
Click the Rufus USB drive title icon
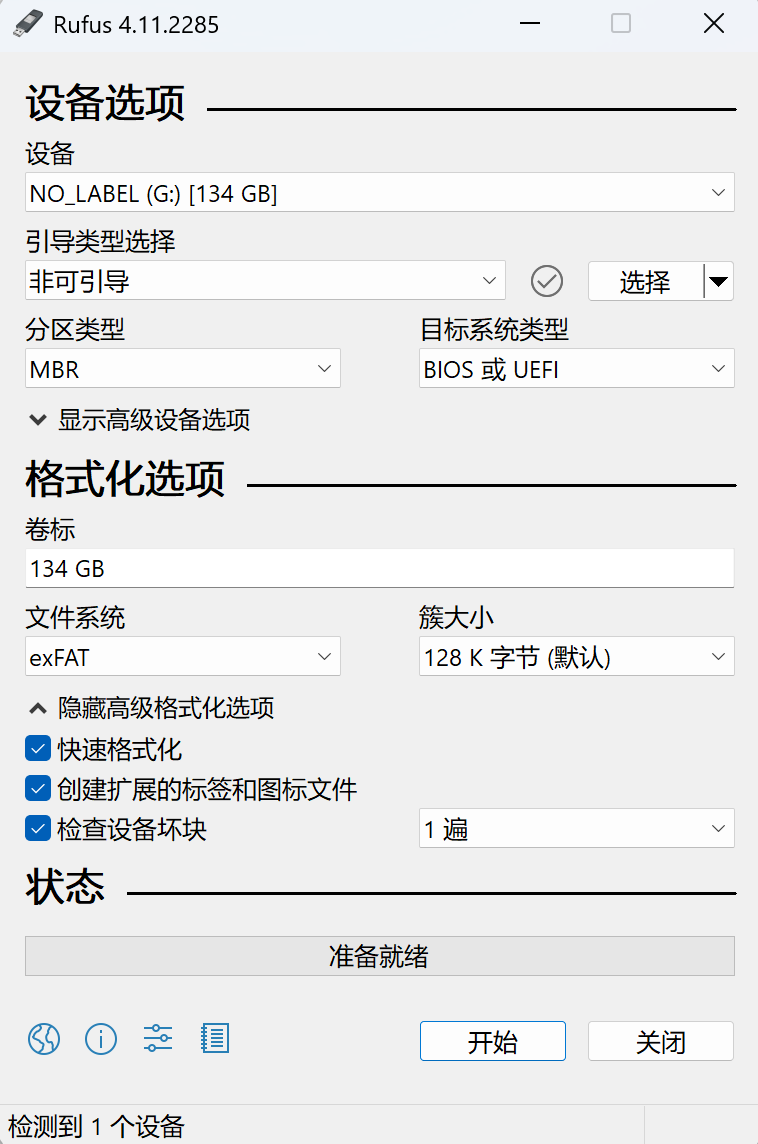[28, 24]
